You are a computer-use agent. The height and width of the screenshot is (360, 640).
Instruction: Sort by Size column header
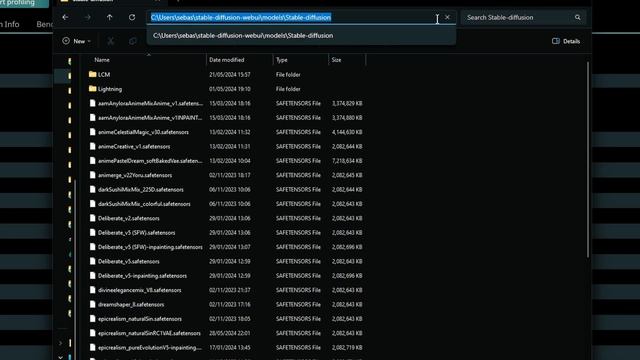(x=336, y=60)
